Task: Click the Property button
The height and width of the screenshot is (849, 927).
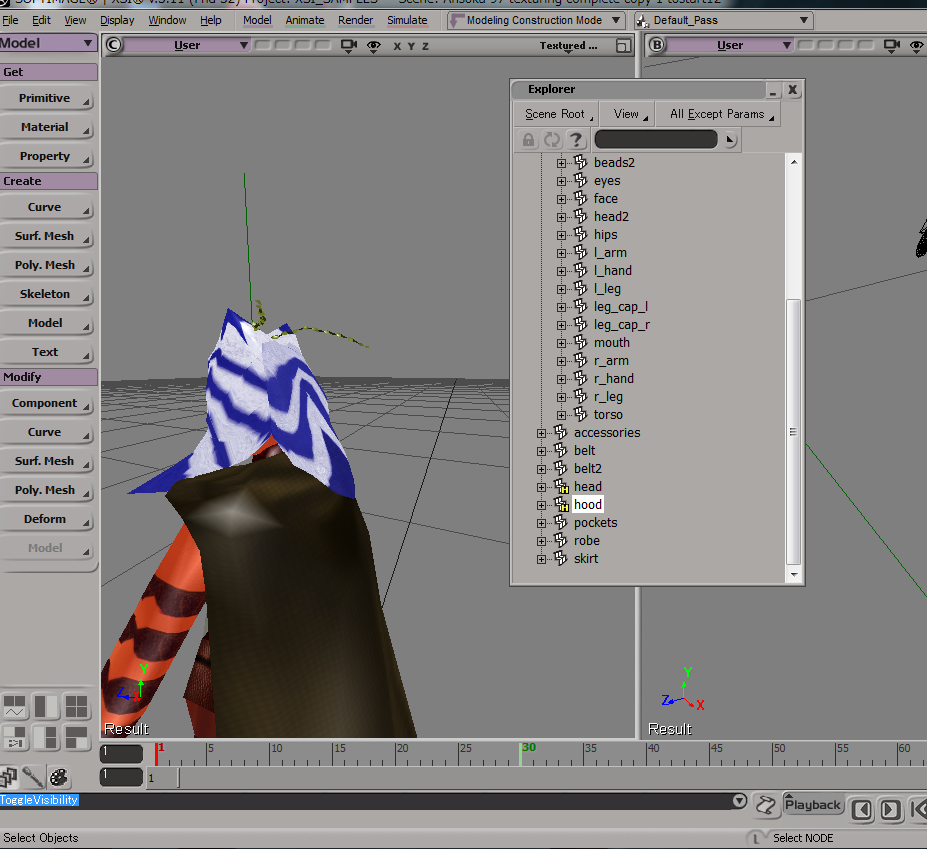Action: point(47,156)
